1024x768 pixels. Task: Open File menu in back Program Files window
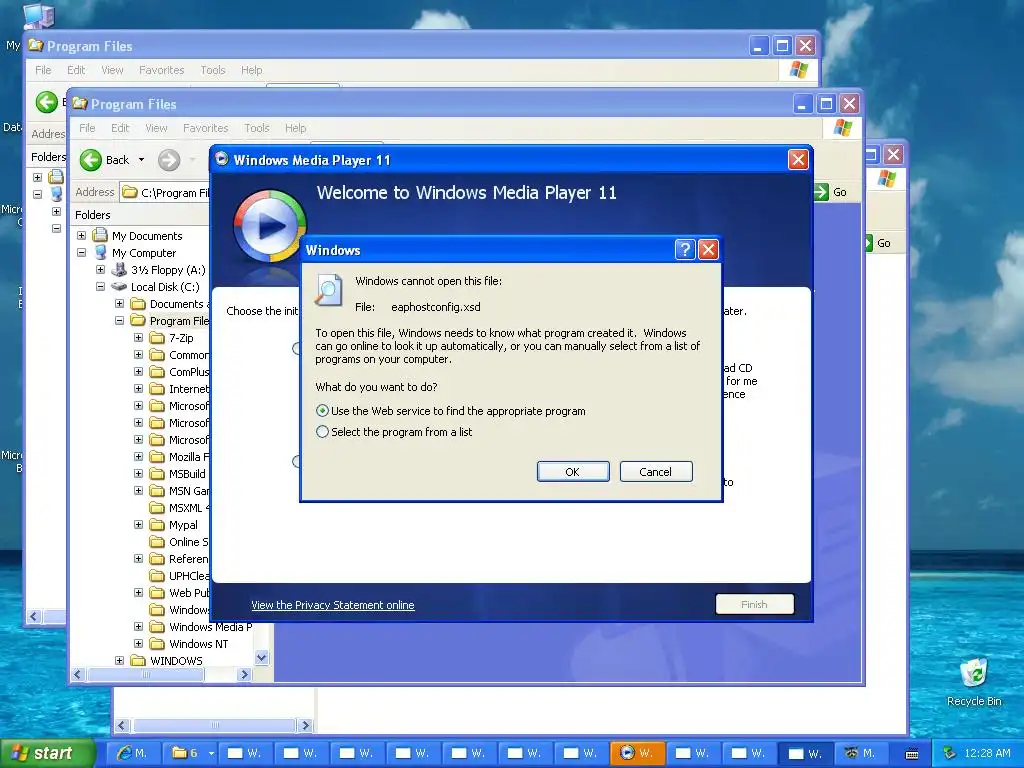coord(43,70)
